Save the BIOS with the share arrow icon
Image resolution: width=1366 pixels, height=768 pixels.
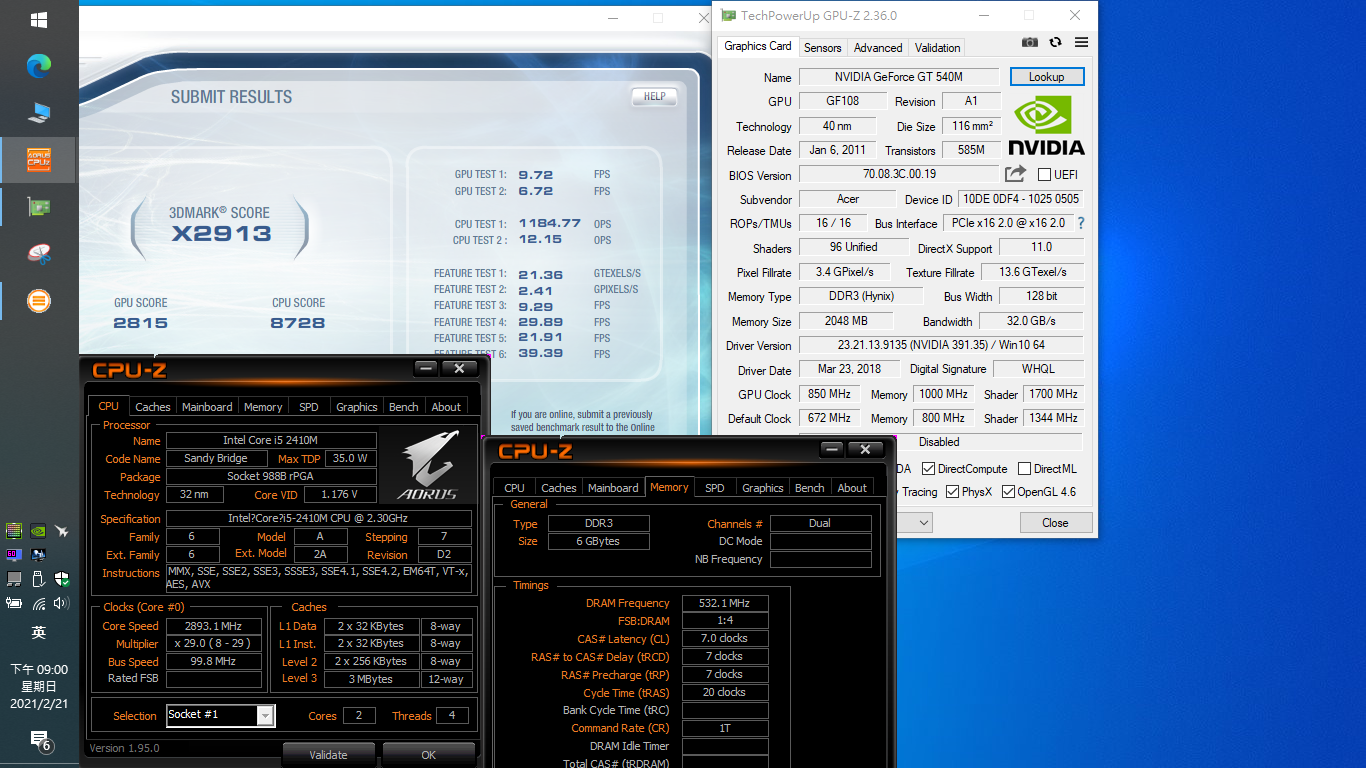[1015, 174]
